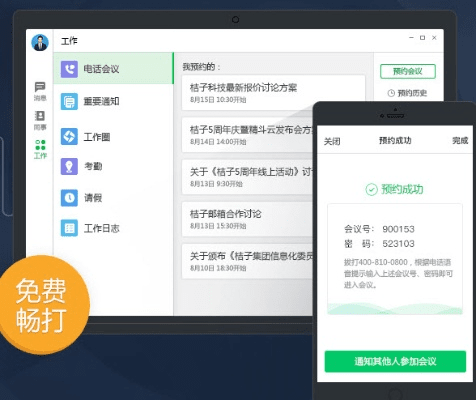Click the user profile avatar
Screen dimensions: 476x400
click(40, 43)
